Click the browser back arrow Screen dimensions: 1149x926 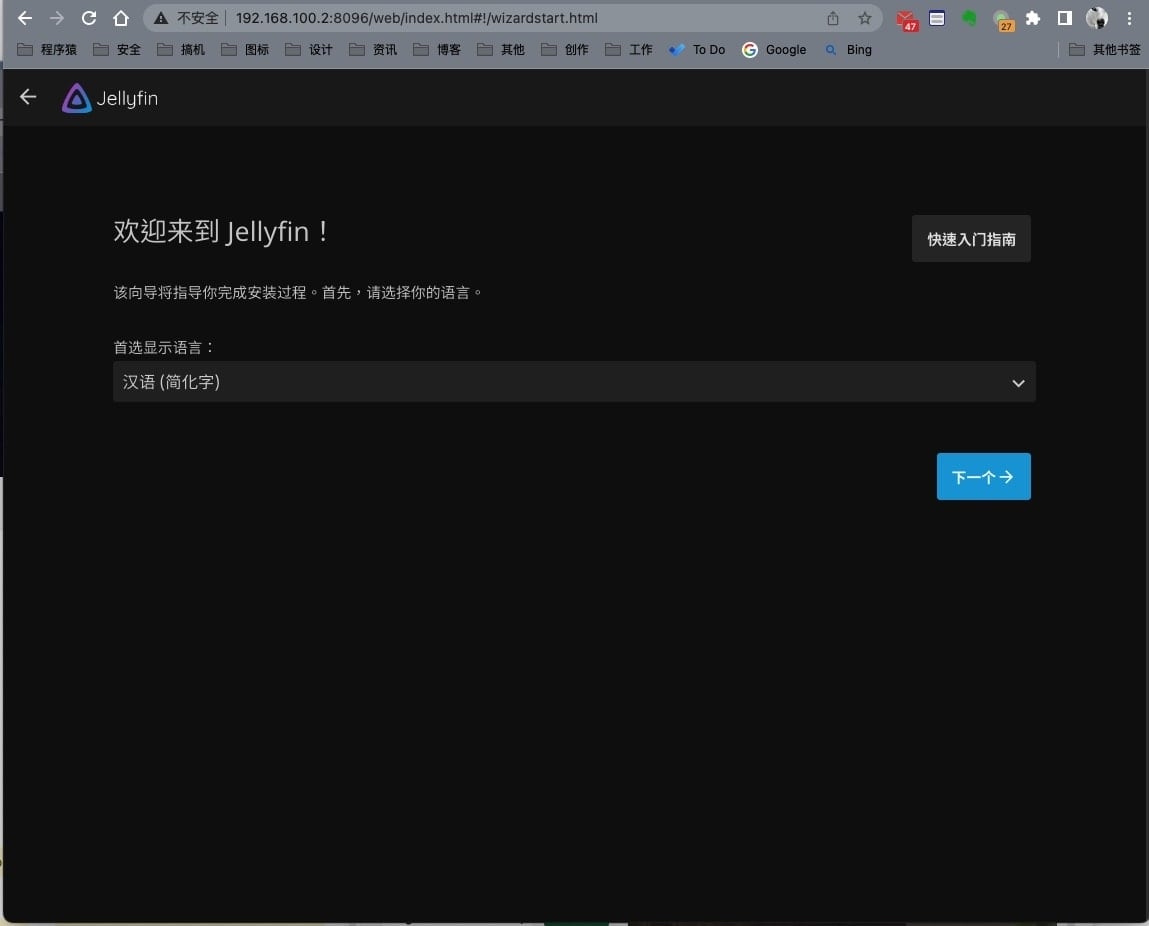(x=25, y=18)
